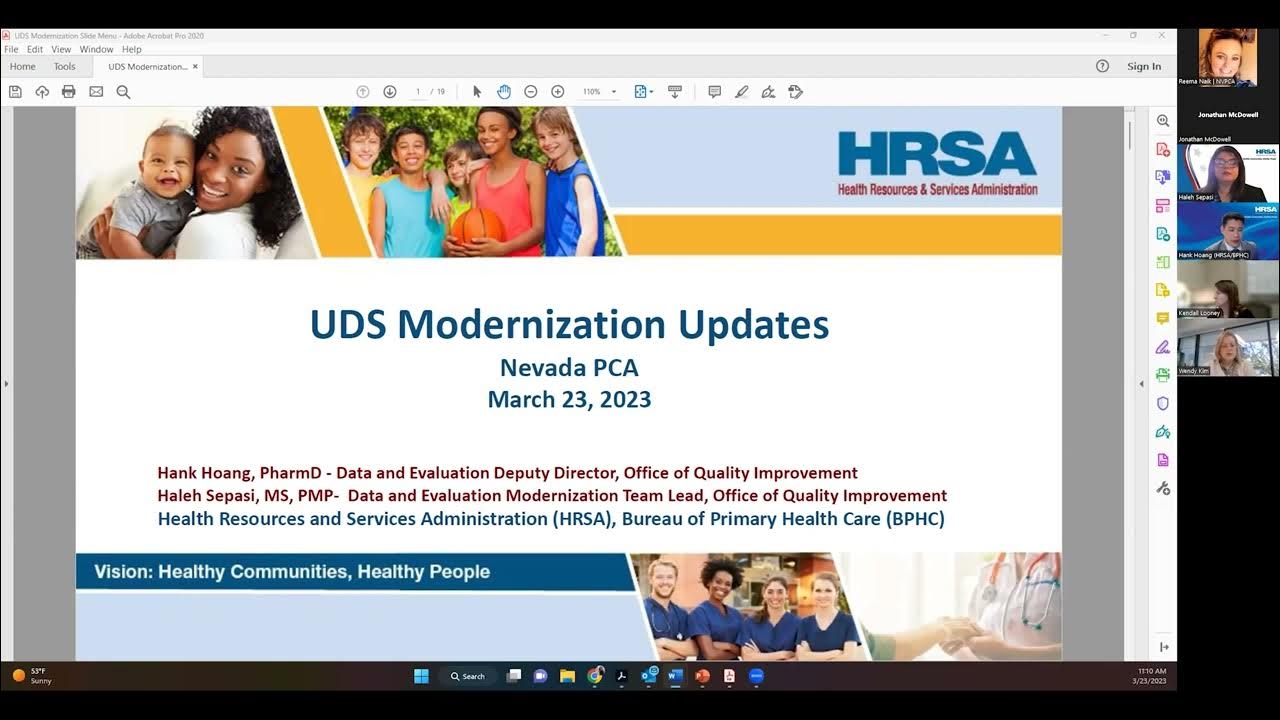Click Hank Hoang's video thumbnail

[1228, 231]
